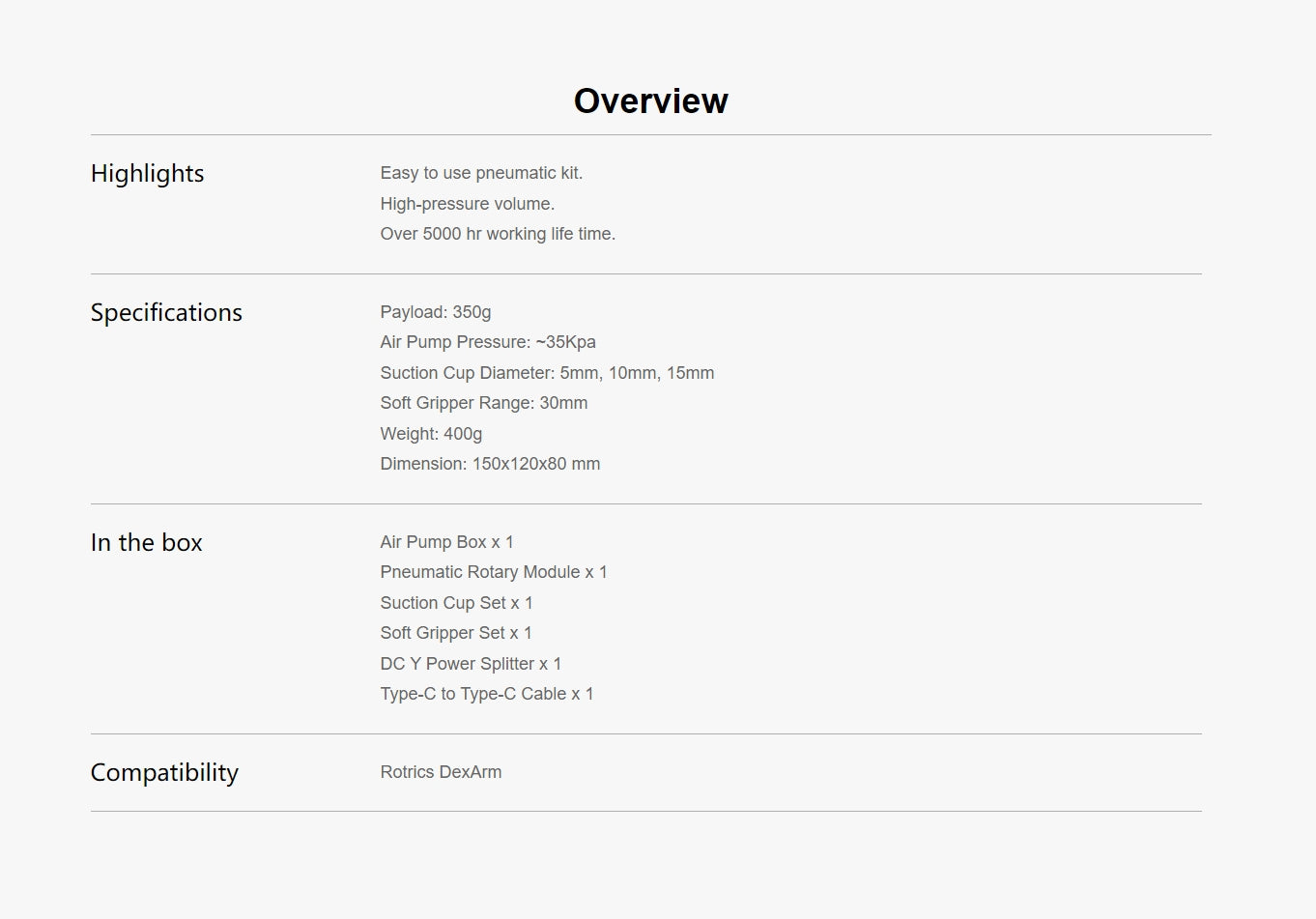Click the Air Pump Pressure specification
This screenshot has width=1316, height=919.
(x=488, y=342)
